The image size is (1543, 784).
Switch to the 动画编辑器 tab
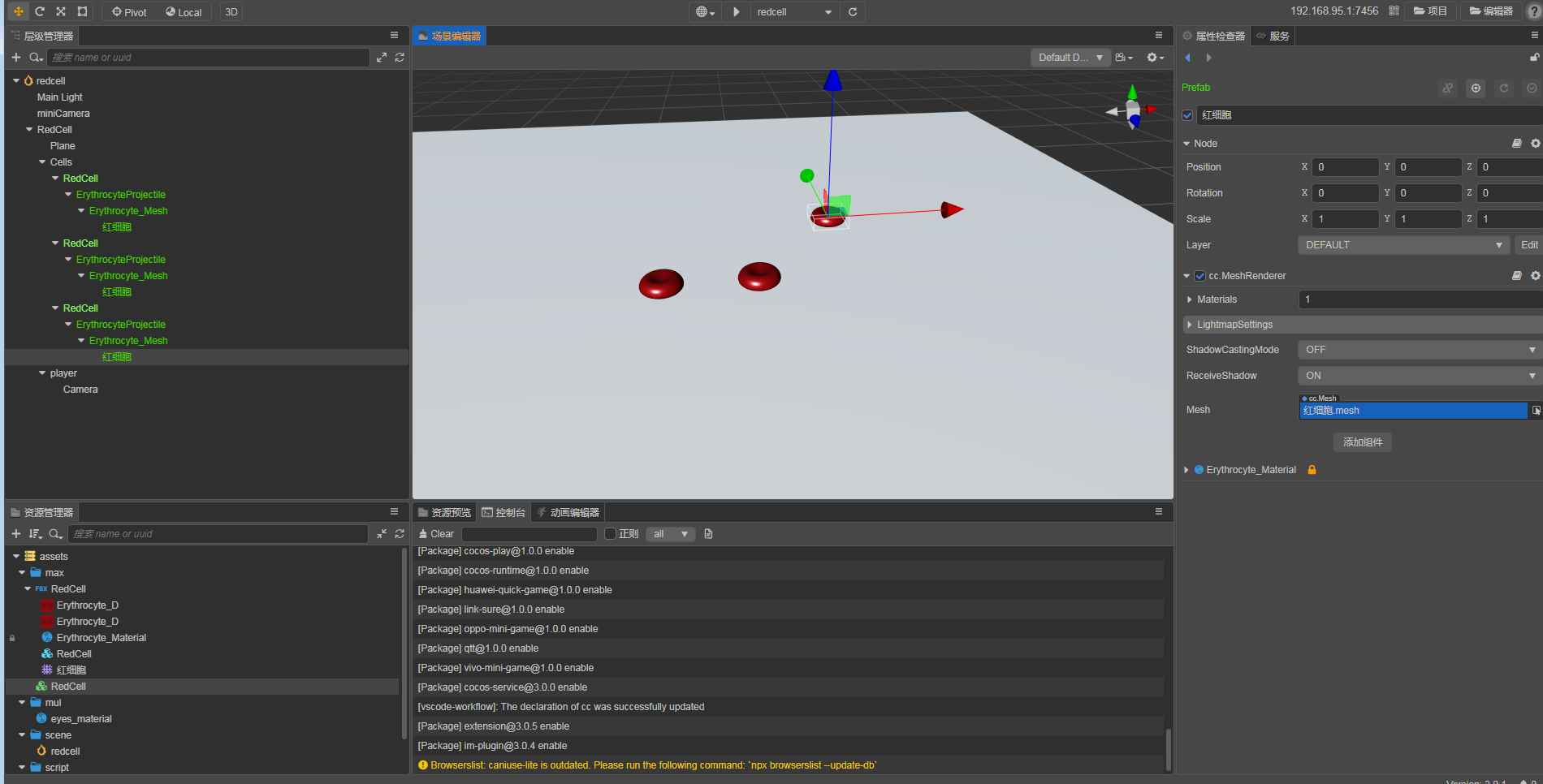pyautogui.click(x=568, y=512)
